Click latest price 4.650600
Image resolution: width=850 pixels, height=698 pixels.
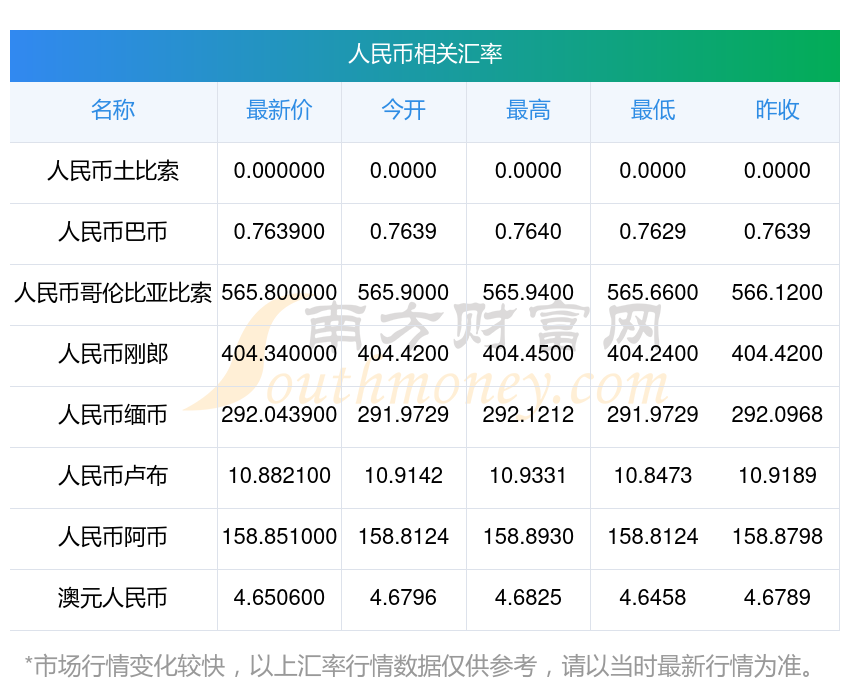[279, 598]
